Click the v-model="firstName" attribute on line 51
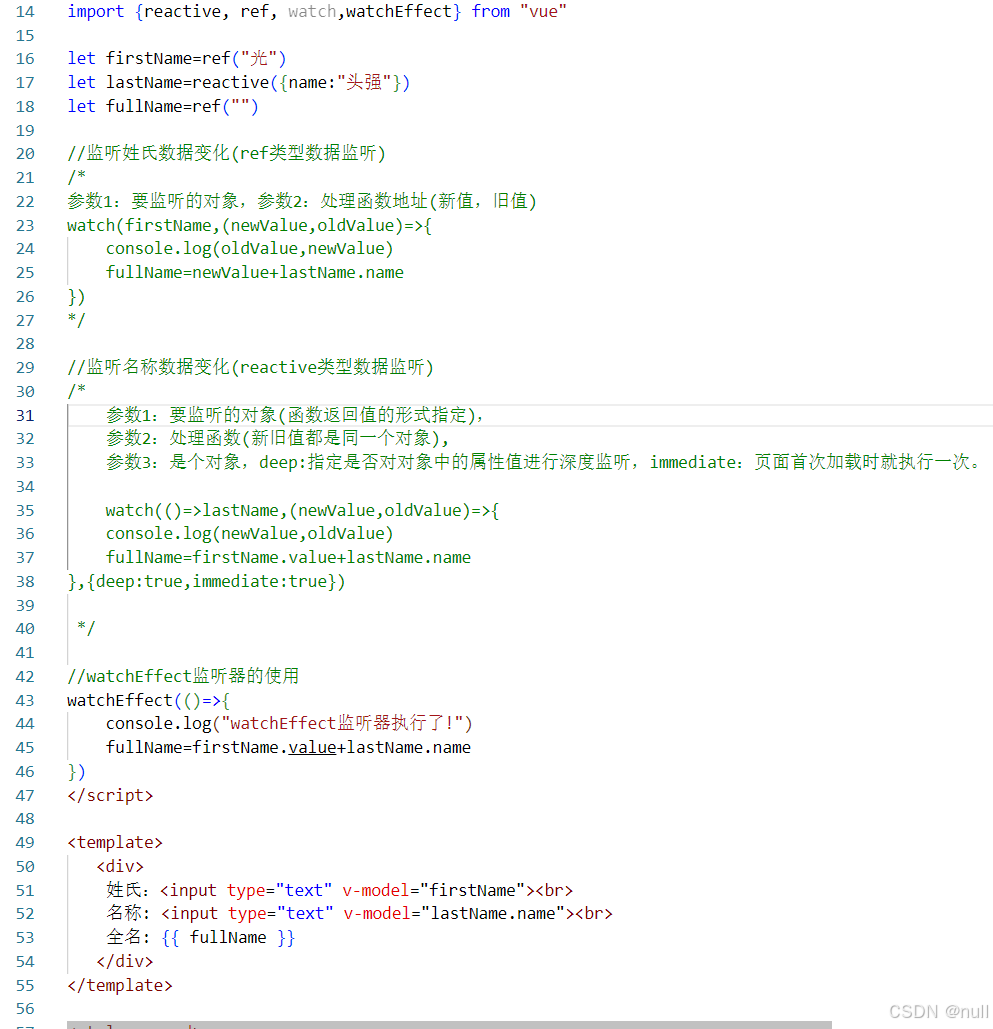This screenshot has width=993, height=1029. (x=432, y=890)
